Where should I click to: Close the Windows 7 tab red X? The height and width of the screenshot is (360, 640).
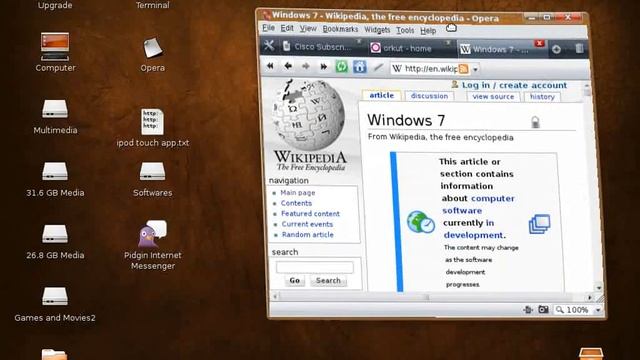click(x=540, y=43)
